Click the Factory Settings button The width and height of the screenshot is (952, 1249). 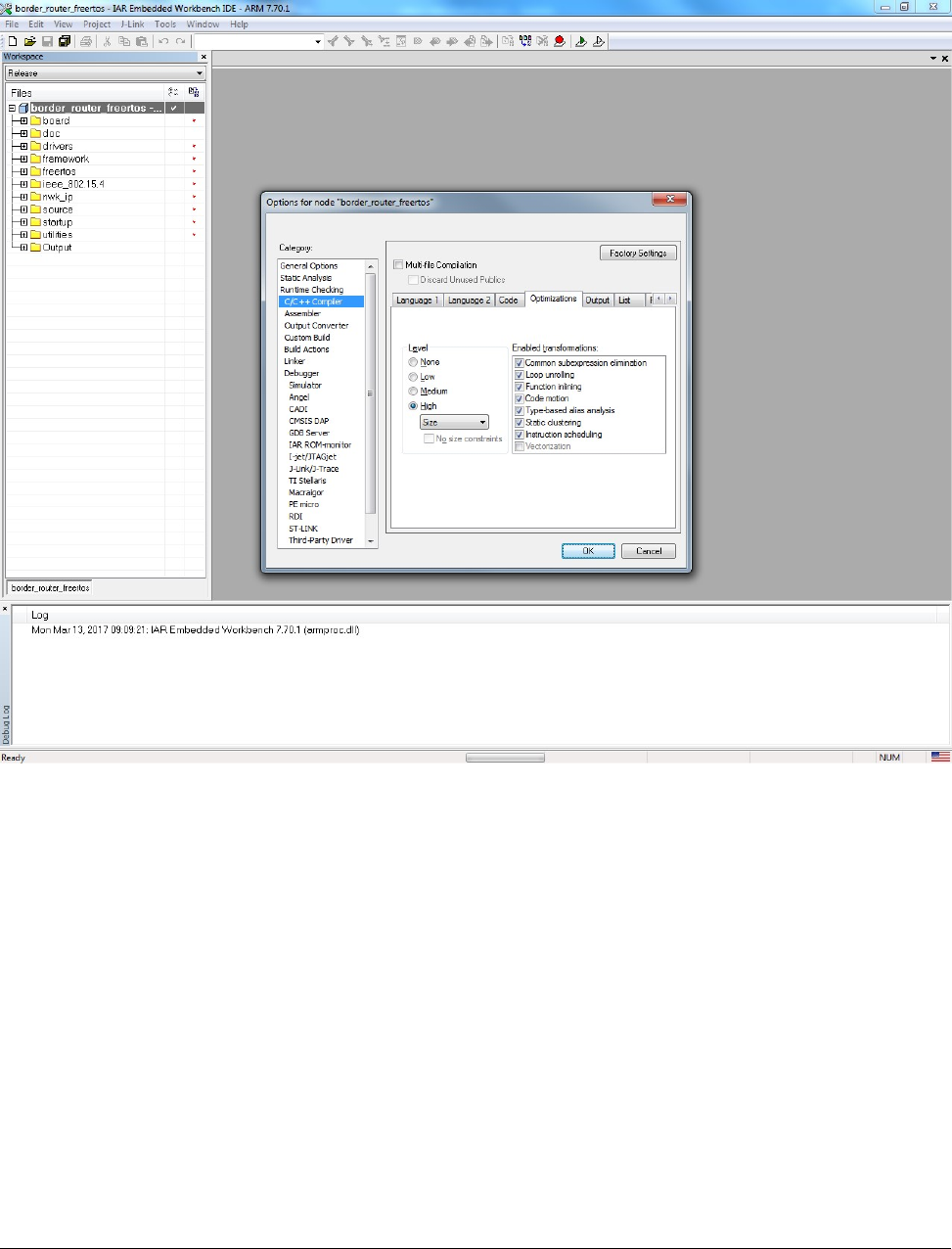(638, 253)
